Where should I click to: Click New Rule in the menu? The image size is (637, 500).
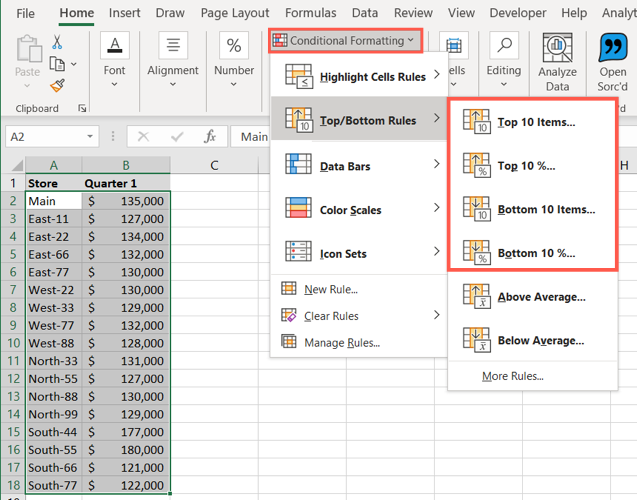point(330,290)
